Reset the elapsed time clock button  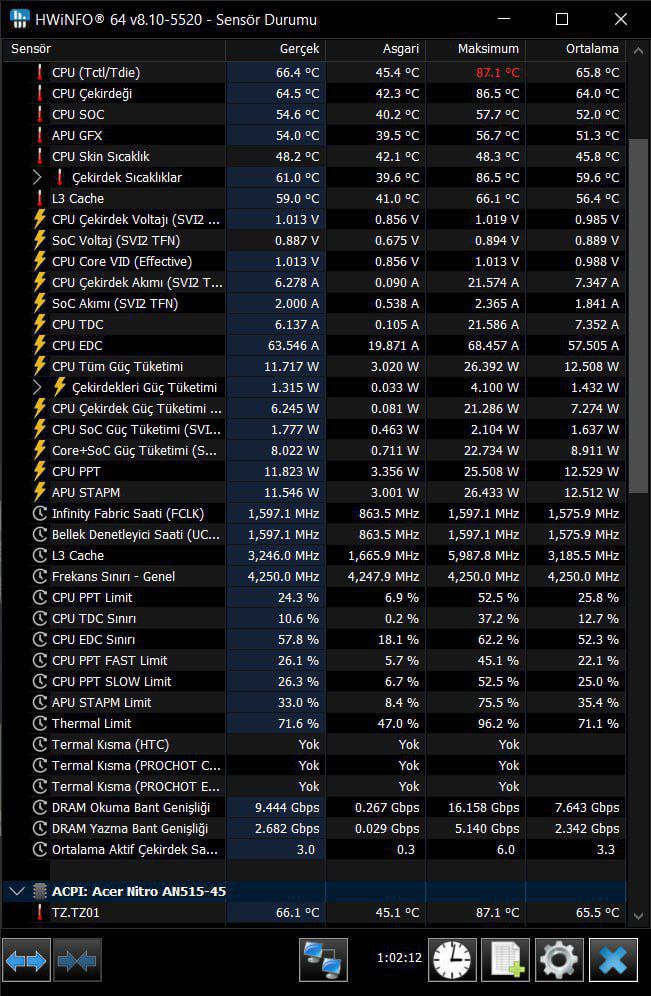[x=452, y=960]
